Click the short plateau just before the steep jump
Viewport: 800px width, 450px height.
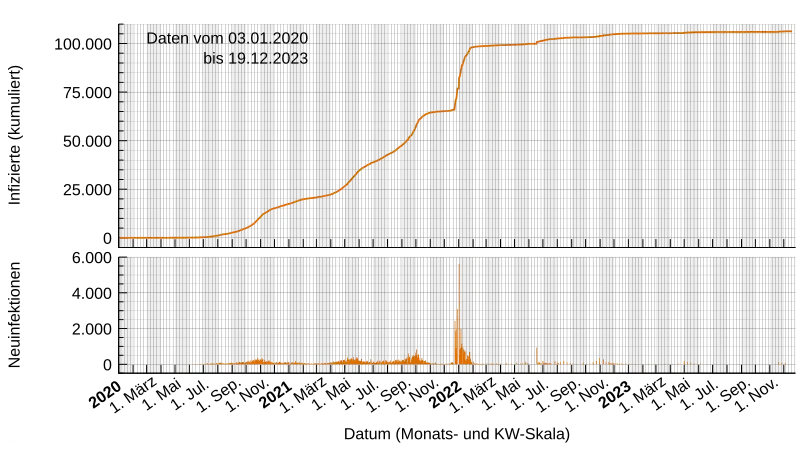(x=440, y=111)
